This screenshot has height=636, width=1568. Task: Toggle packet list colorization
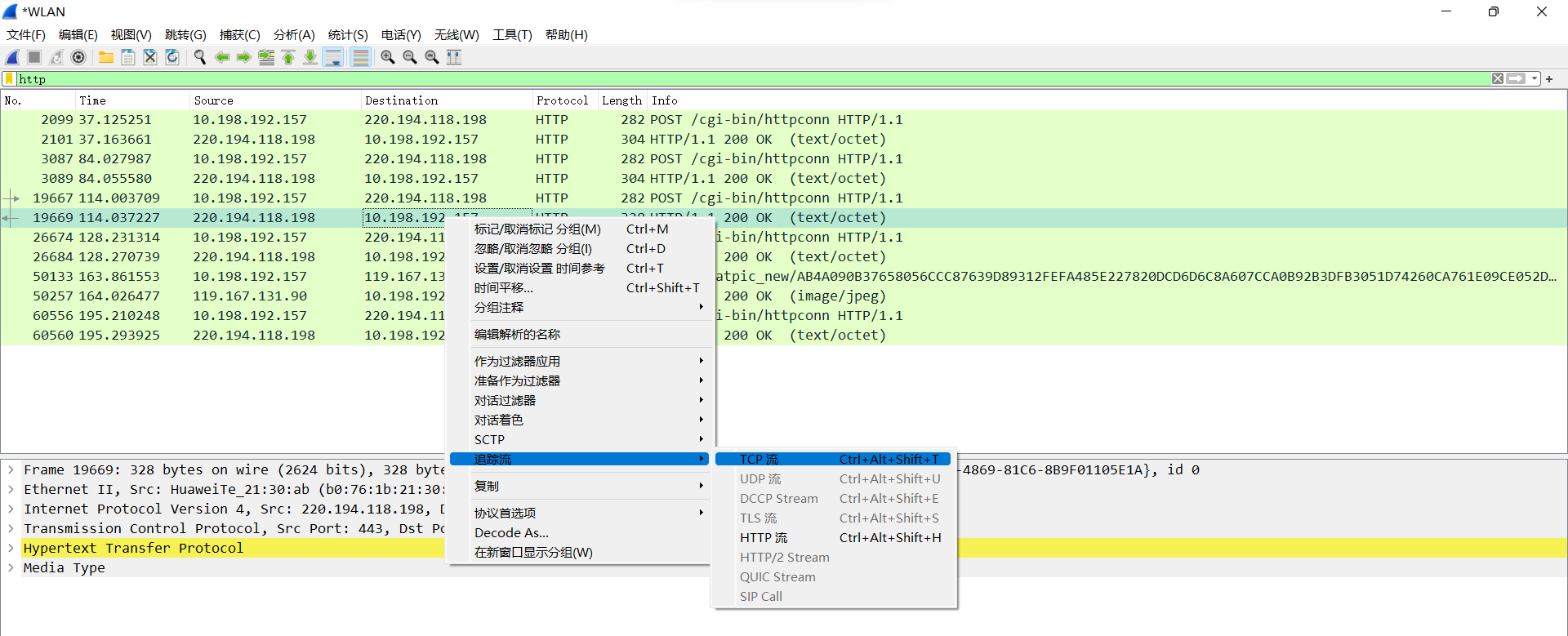point(360,57)
